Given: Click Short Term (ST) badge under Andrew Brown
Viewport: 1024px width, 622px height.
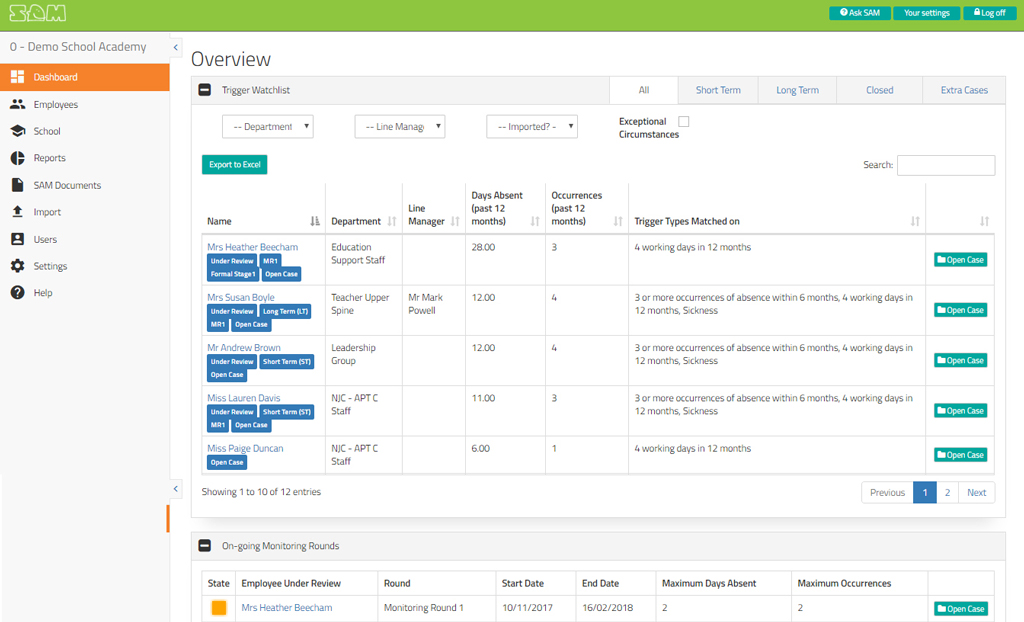Looking at the screenshot, I should (287, 362).
